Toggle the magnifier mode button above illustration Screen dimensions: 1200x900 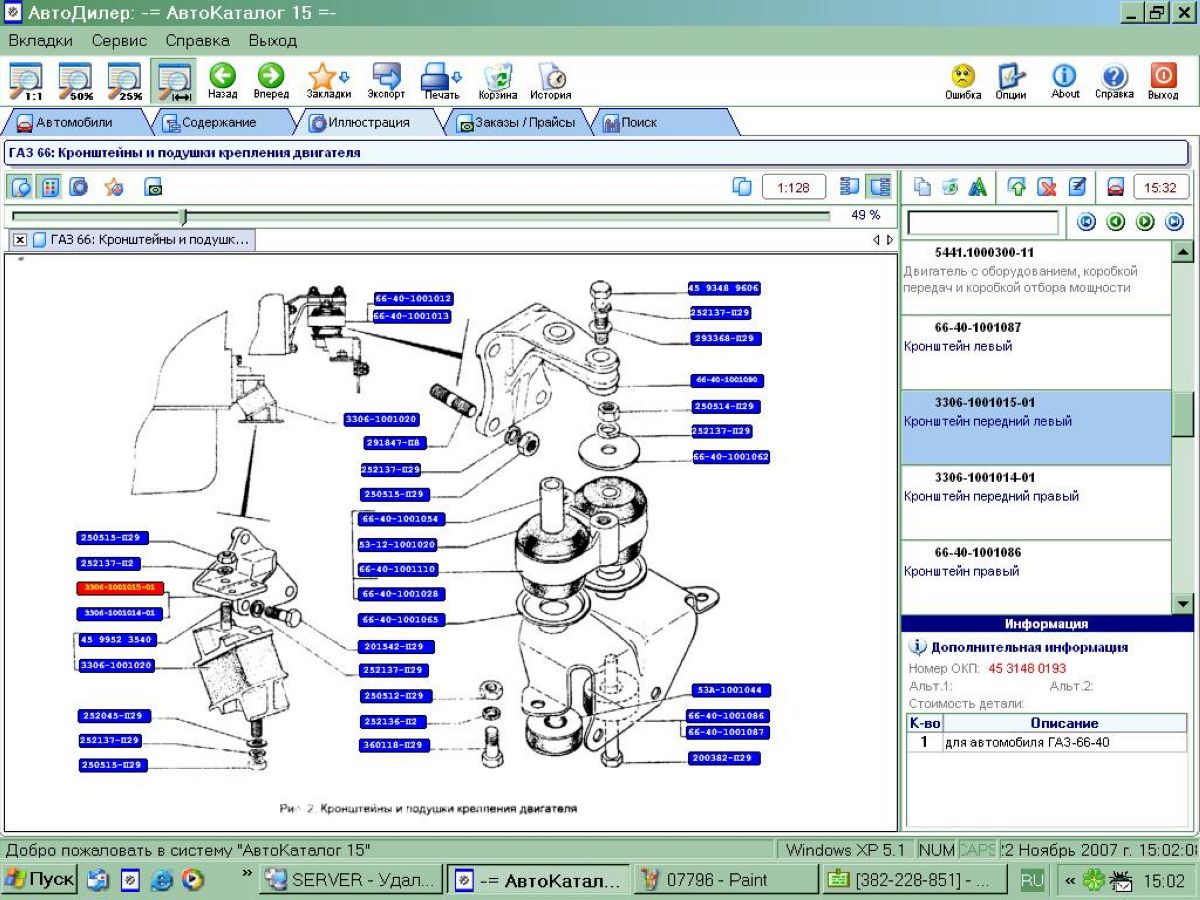coord(21,187)
